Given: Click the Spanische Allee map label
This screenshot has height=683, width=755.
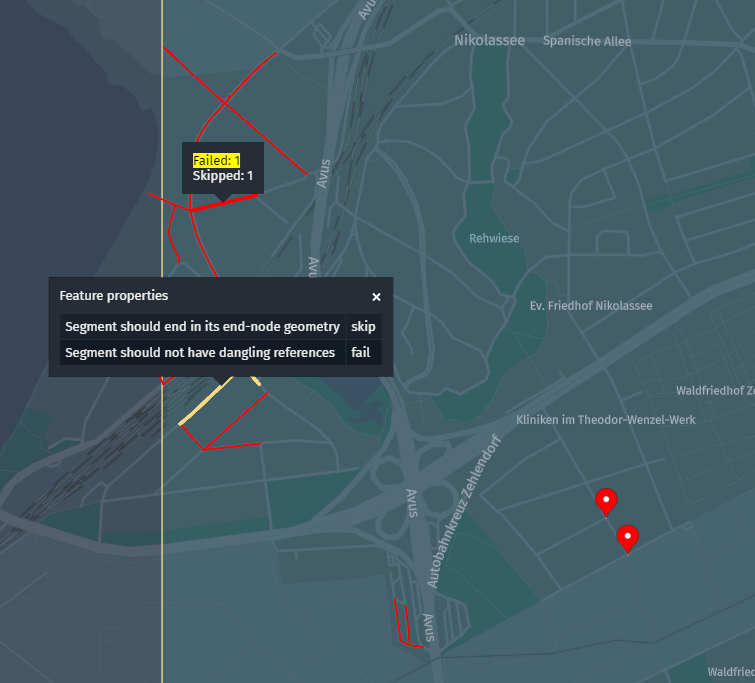Looking at the screenshot, I should 586,41.
